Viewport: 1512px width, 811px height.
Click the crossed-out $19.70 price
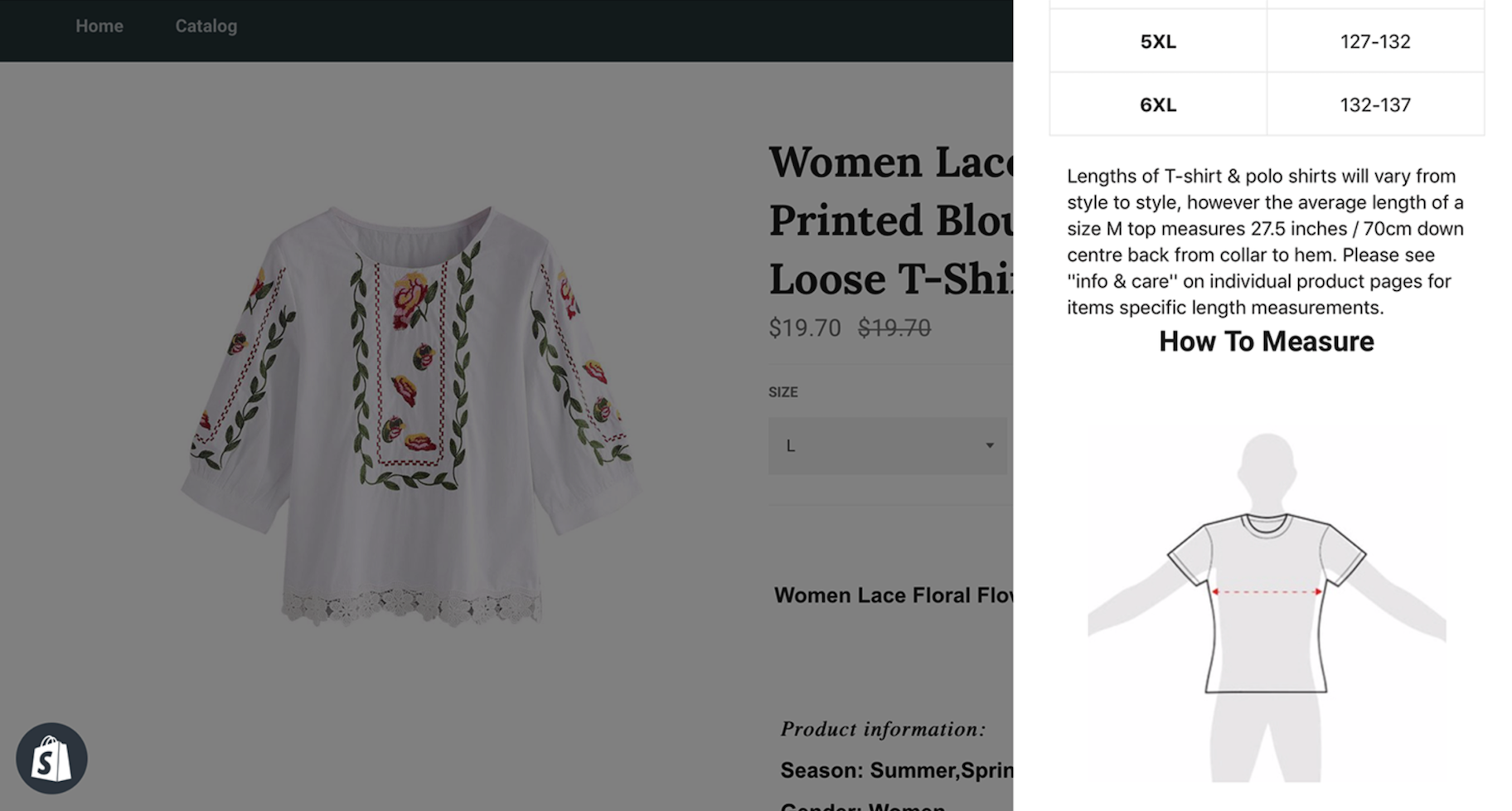pyautogui.click(x=894, y=328)
